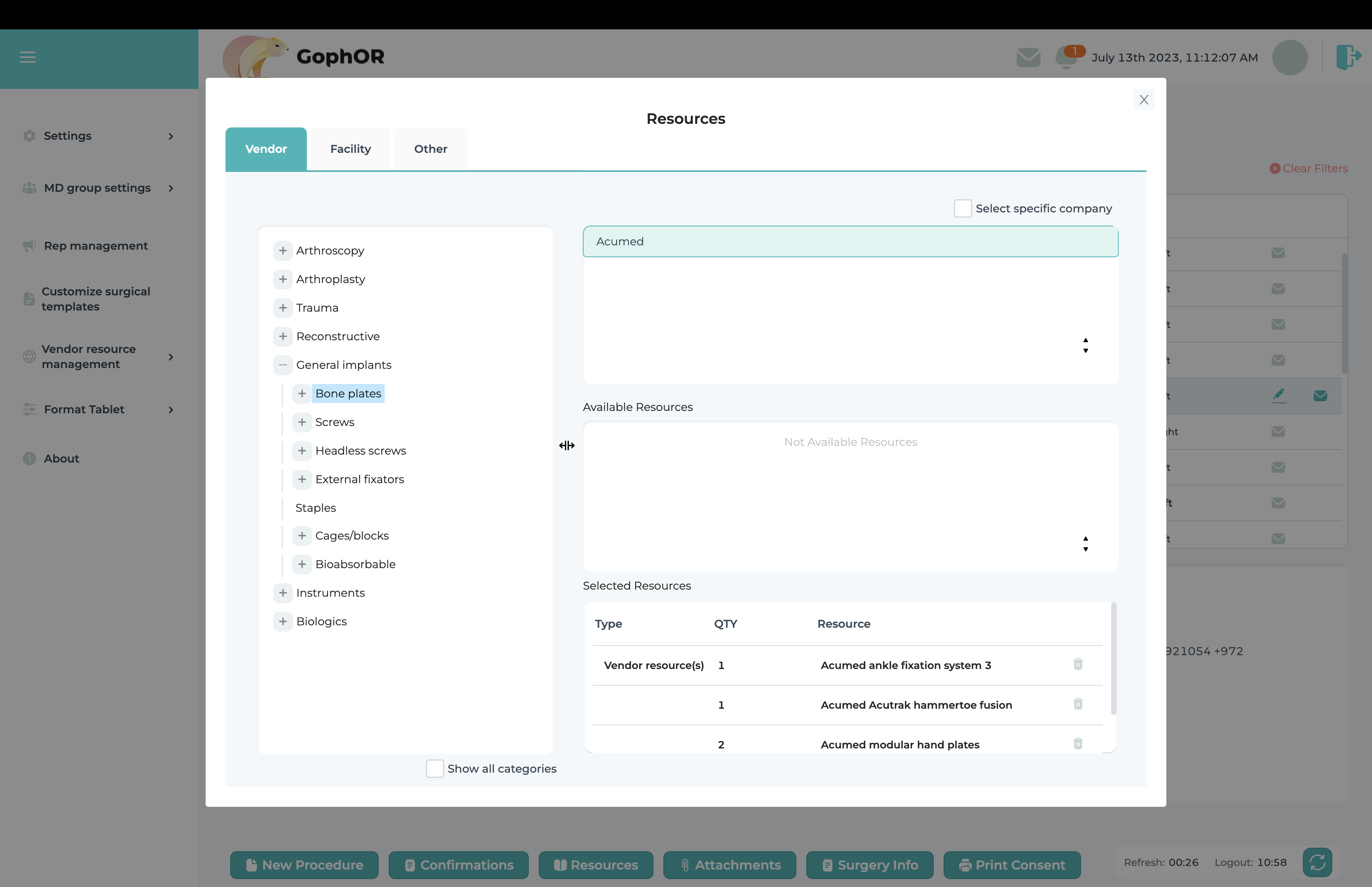
Task: Open MD group settings submenu arrow
Action: (x=171, y=188)
